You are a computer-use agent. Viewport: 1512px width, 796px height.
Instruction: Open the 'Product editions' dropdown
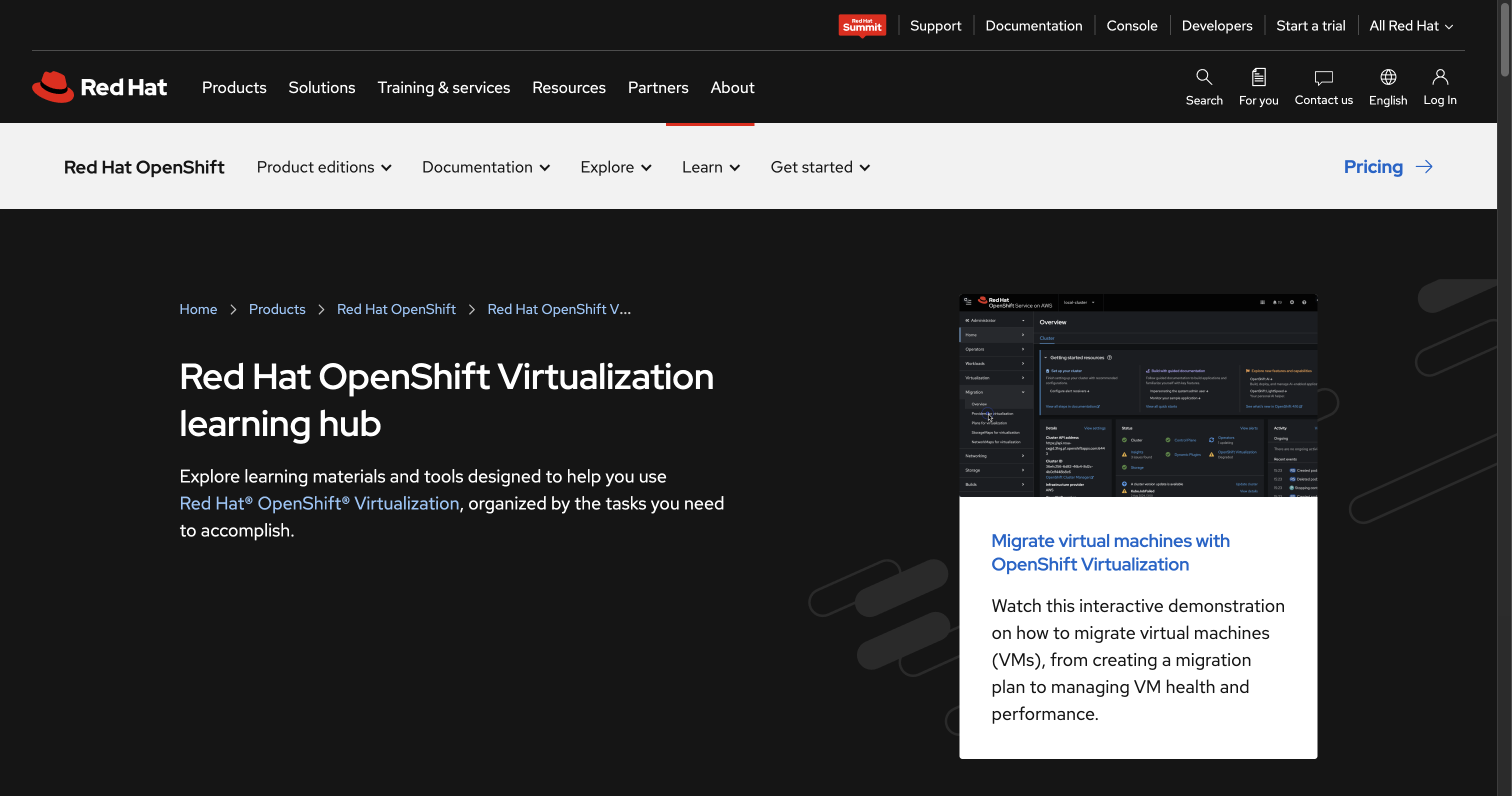(323, 166)
